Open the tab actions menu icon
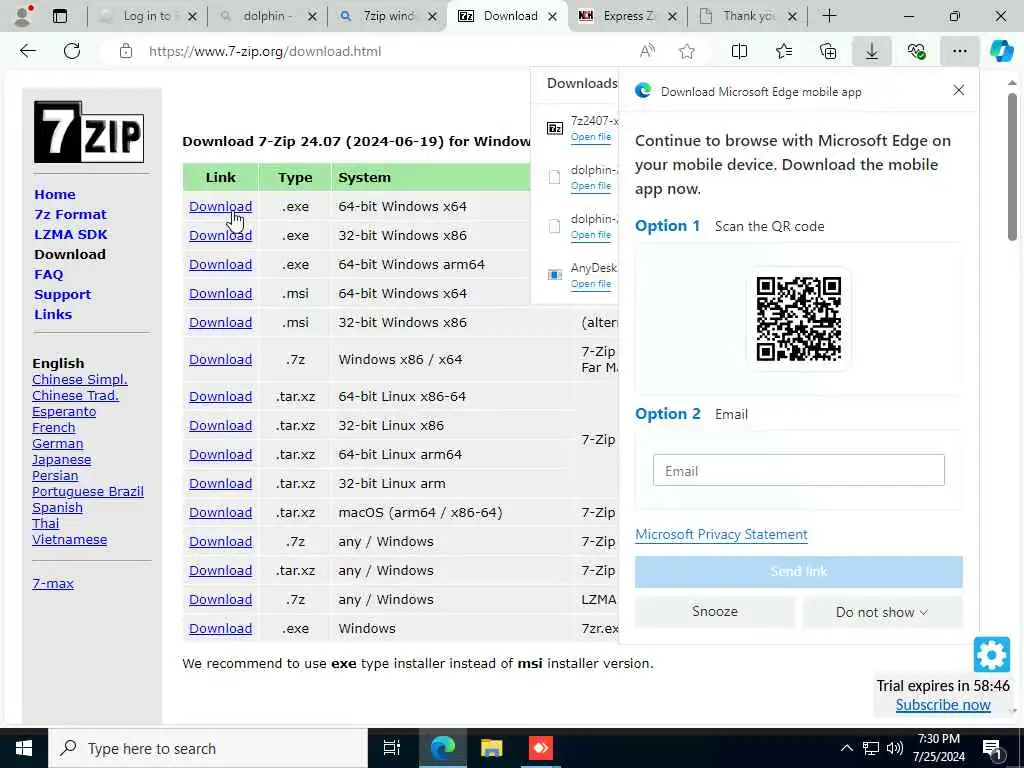 click(x=60, y=16)
